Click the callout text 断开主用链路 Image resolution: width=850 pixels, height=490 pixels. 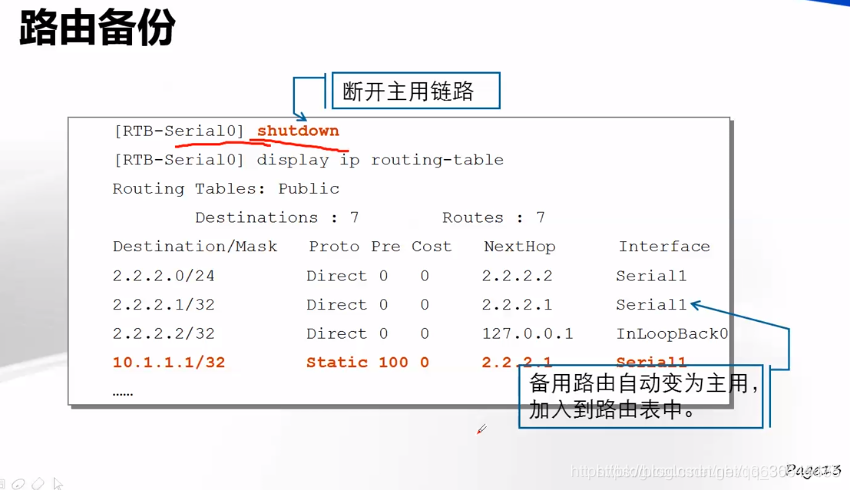408,91
